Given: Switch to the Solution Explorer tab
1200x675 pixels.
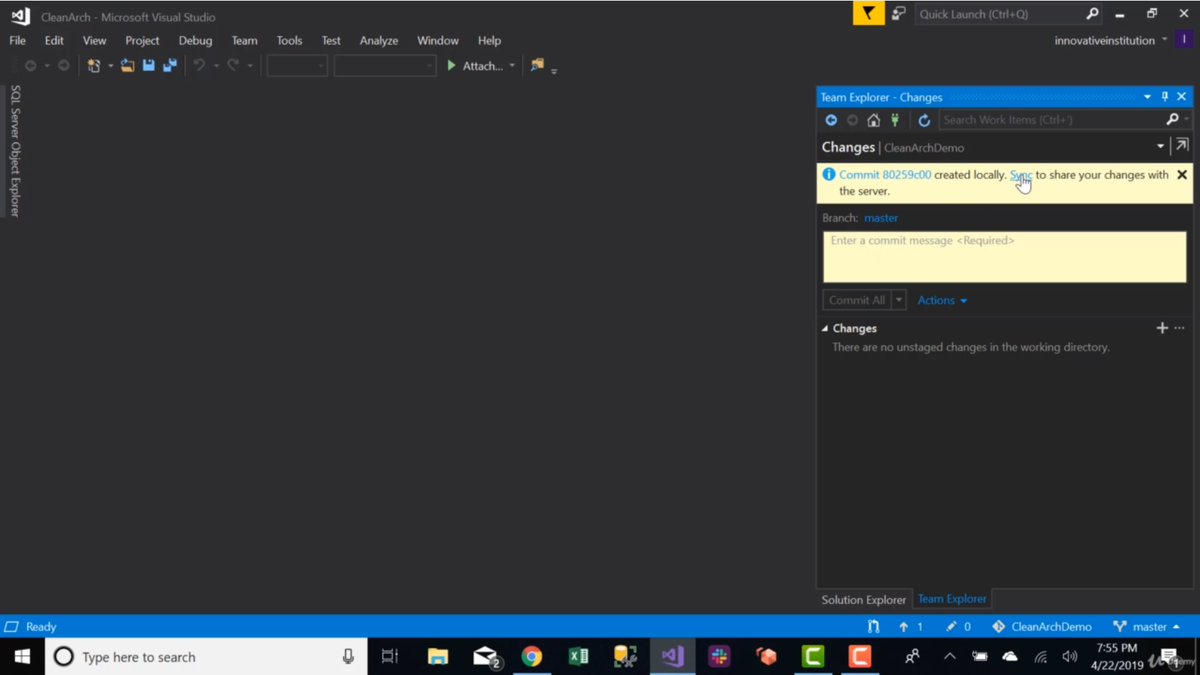Looking at the screenshot, I should [864, 600].
